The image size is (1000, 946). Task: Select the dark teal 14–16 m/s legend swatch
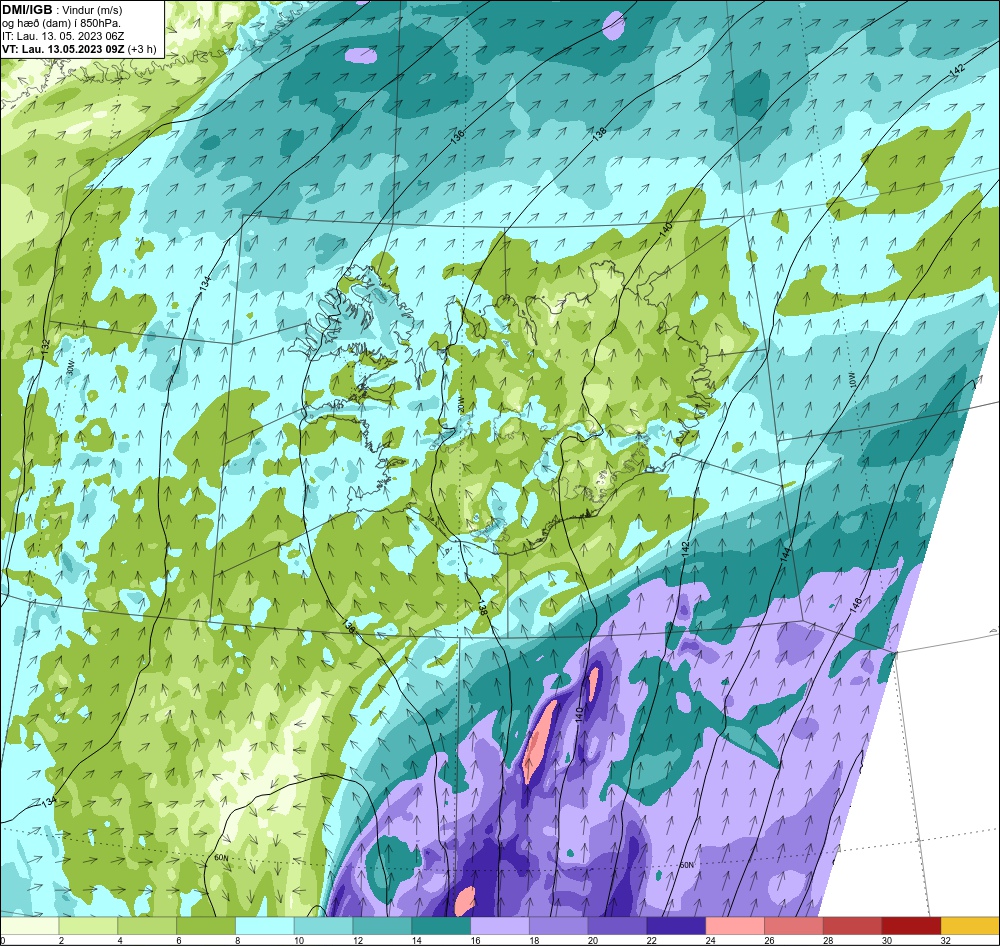click(x=441, y=926)
